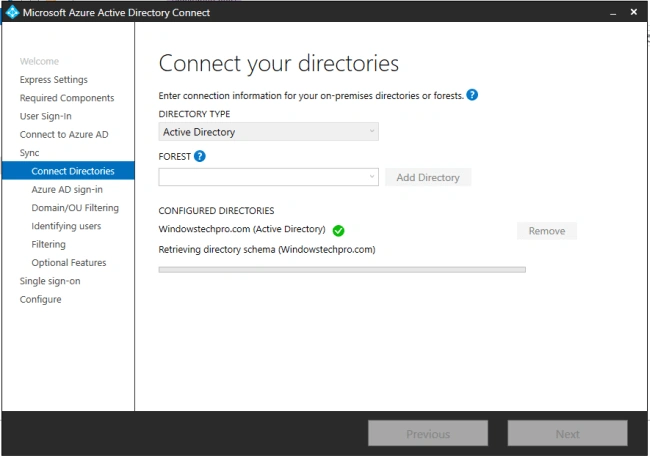This screenshot has height=458, width=650.
Task: Open help icon beside connection information text
Action: [472, 95]
